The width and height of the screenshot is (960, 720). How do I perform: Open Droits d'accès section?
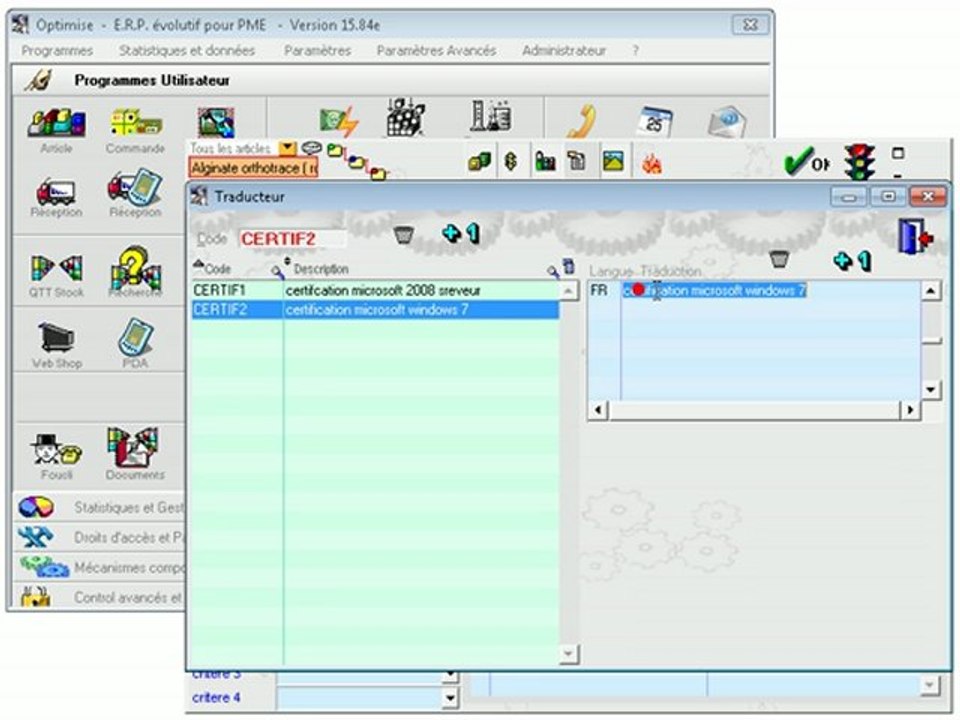pos(99,538)
